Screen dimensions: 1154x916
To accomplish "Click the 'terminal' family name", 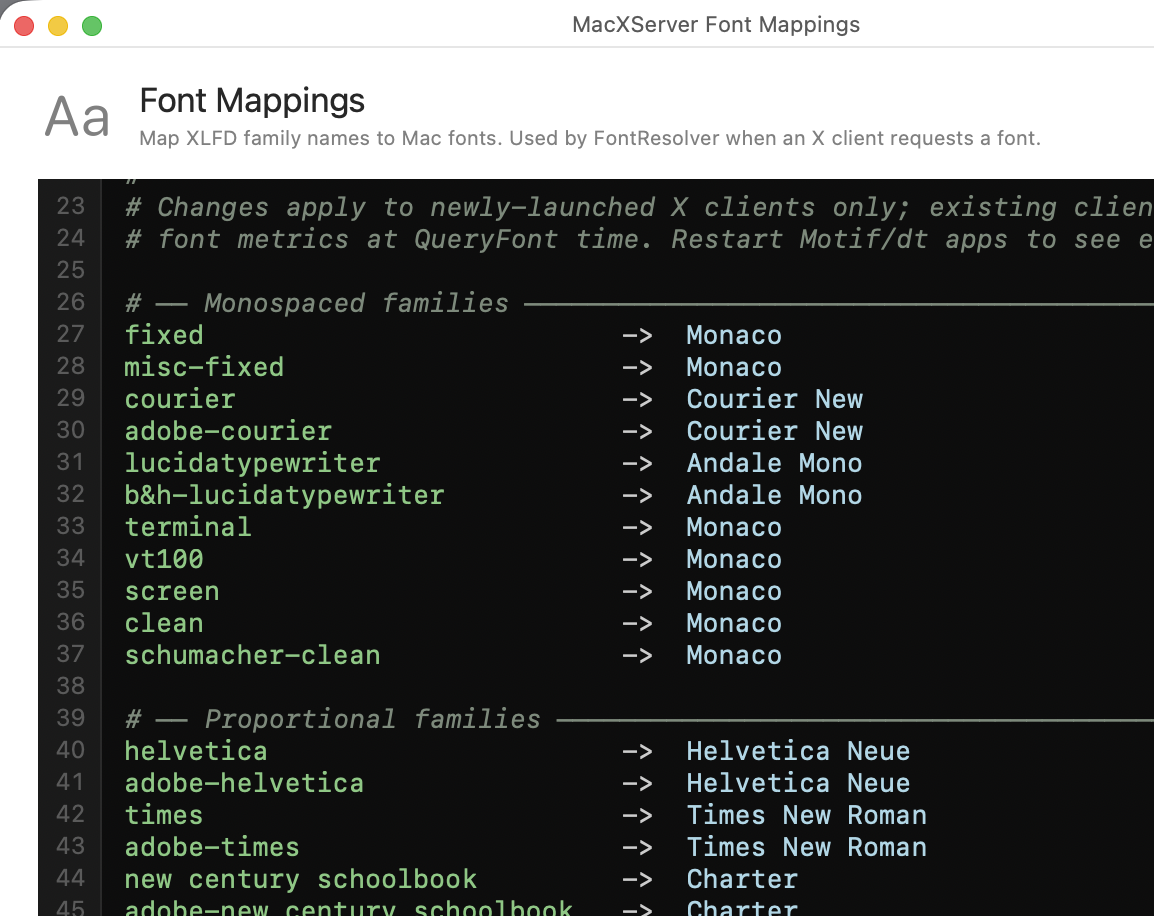I will coord(188,527).
